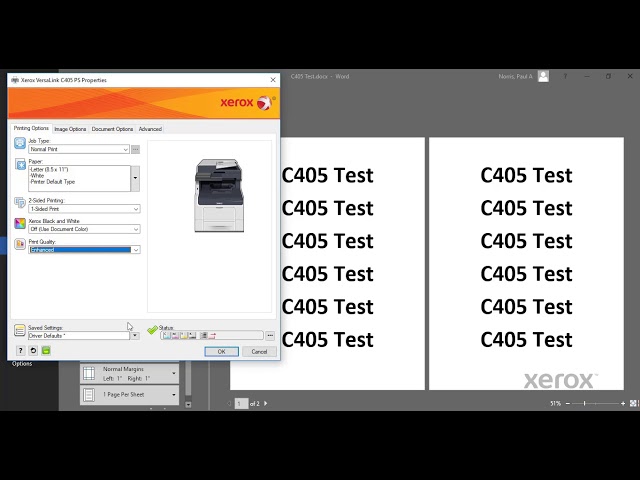Click the green Earth Smart settings button
Screen dimensions: 640x480
(46, 351)
